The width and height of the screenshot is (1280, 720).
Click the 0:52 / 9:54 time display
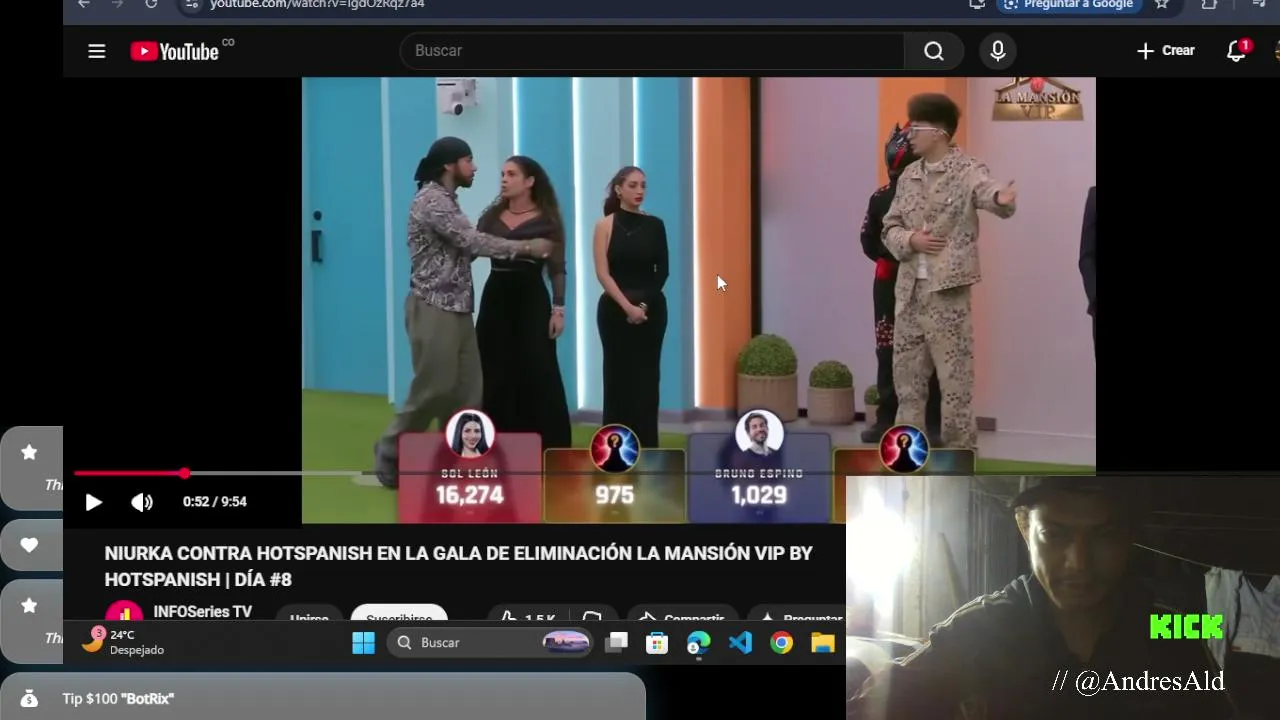(215, 502)
